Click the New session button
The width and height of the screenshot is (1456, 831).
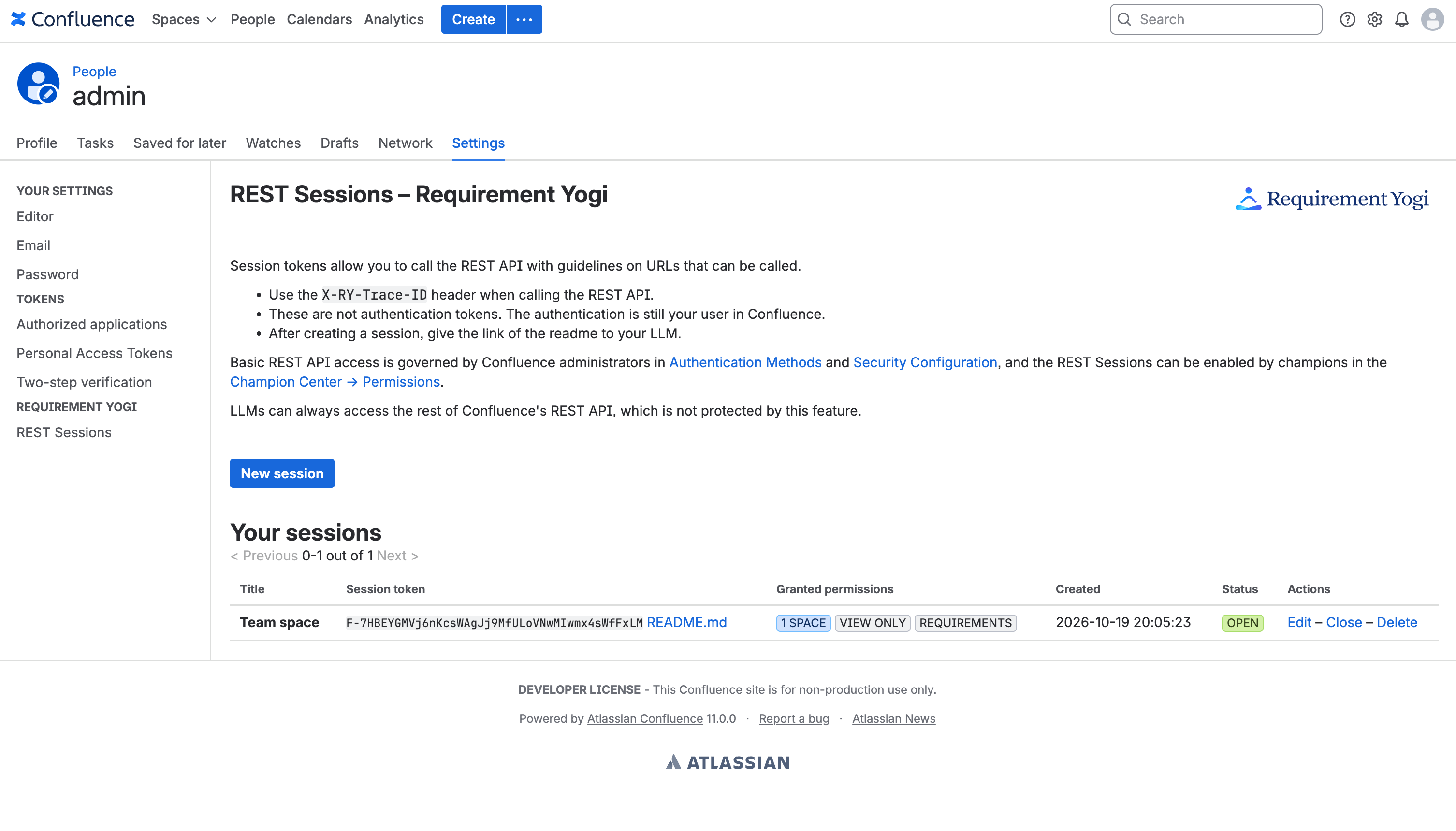pyautogui.click(x=282, y=473)
